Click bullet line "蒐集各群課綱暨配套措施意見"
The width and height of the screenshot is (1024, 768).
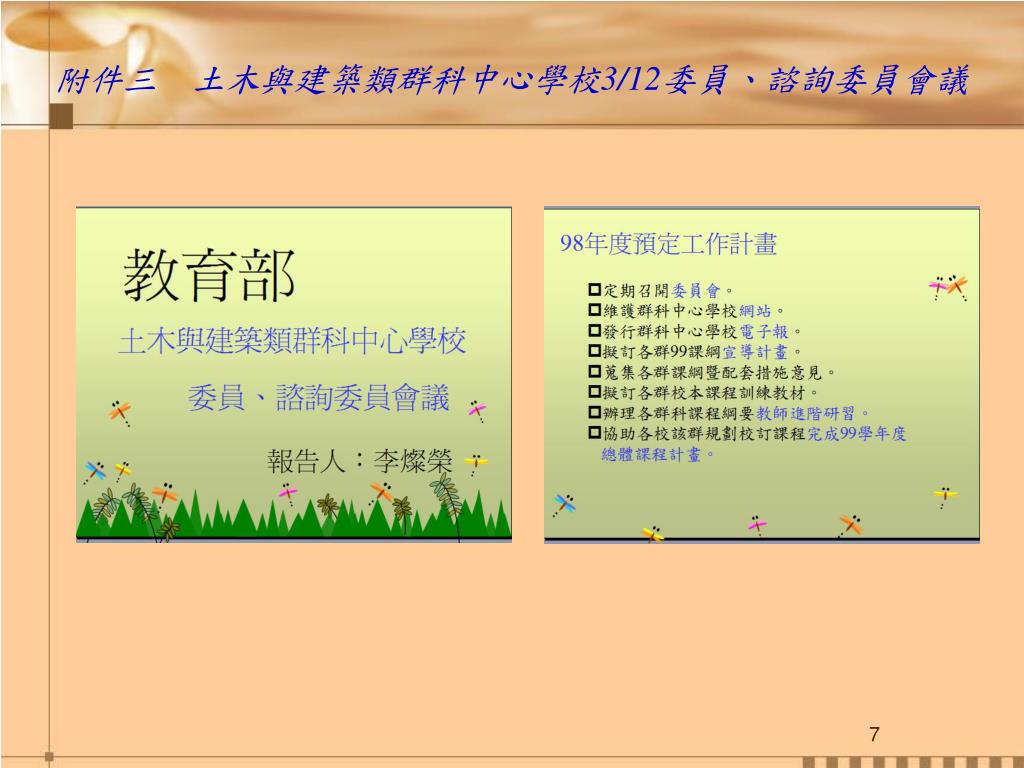point(712,372)
